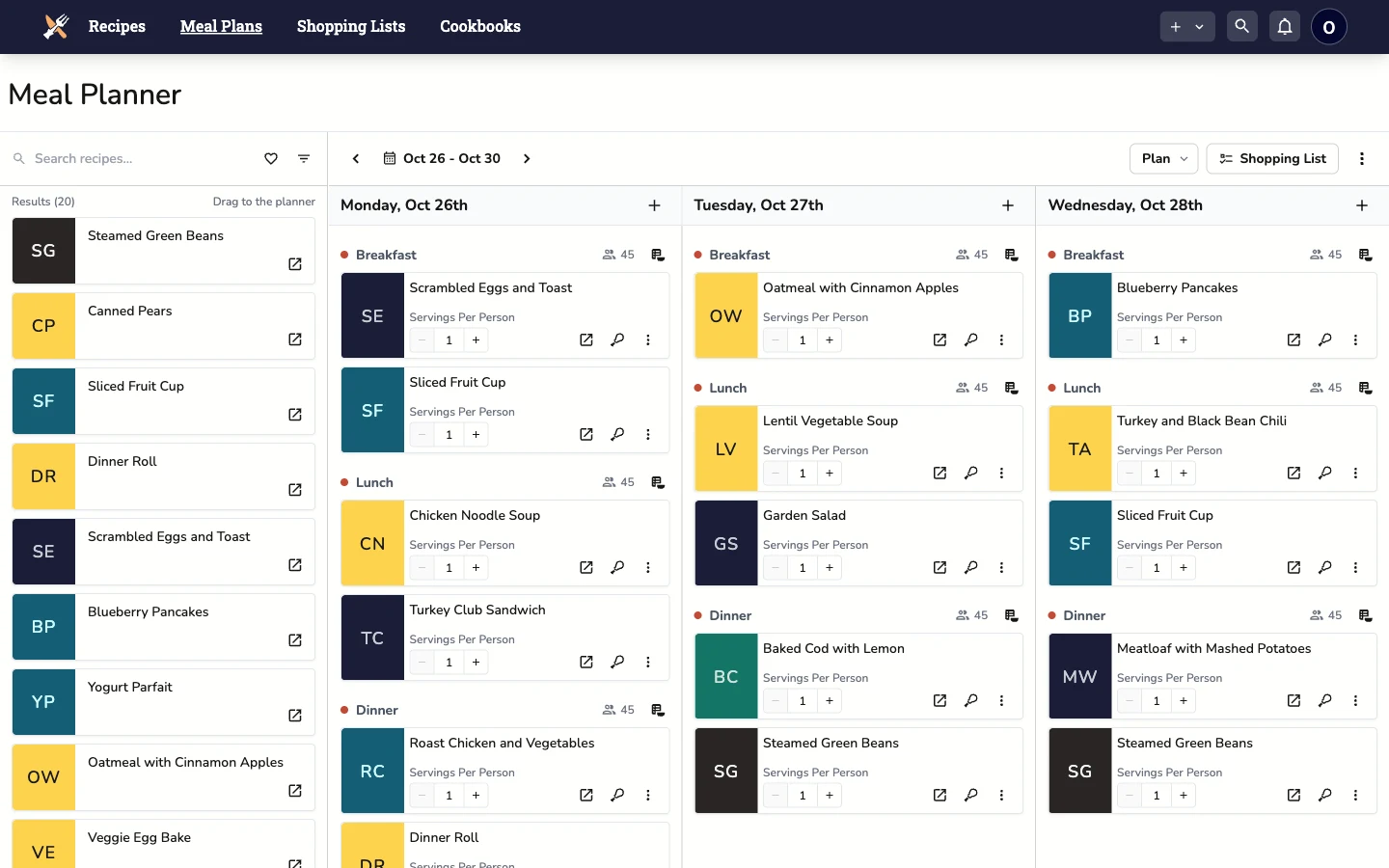Expand the plus create dropdown in top bar
This screenshot has width=1389, height=868.
[x=1186, y=27]
